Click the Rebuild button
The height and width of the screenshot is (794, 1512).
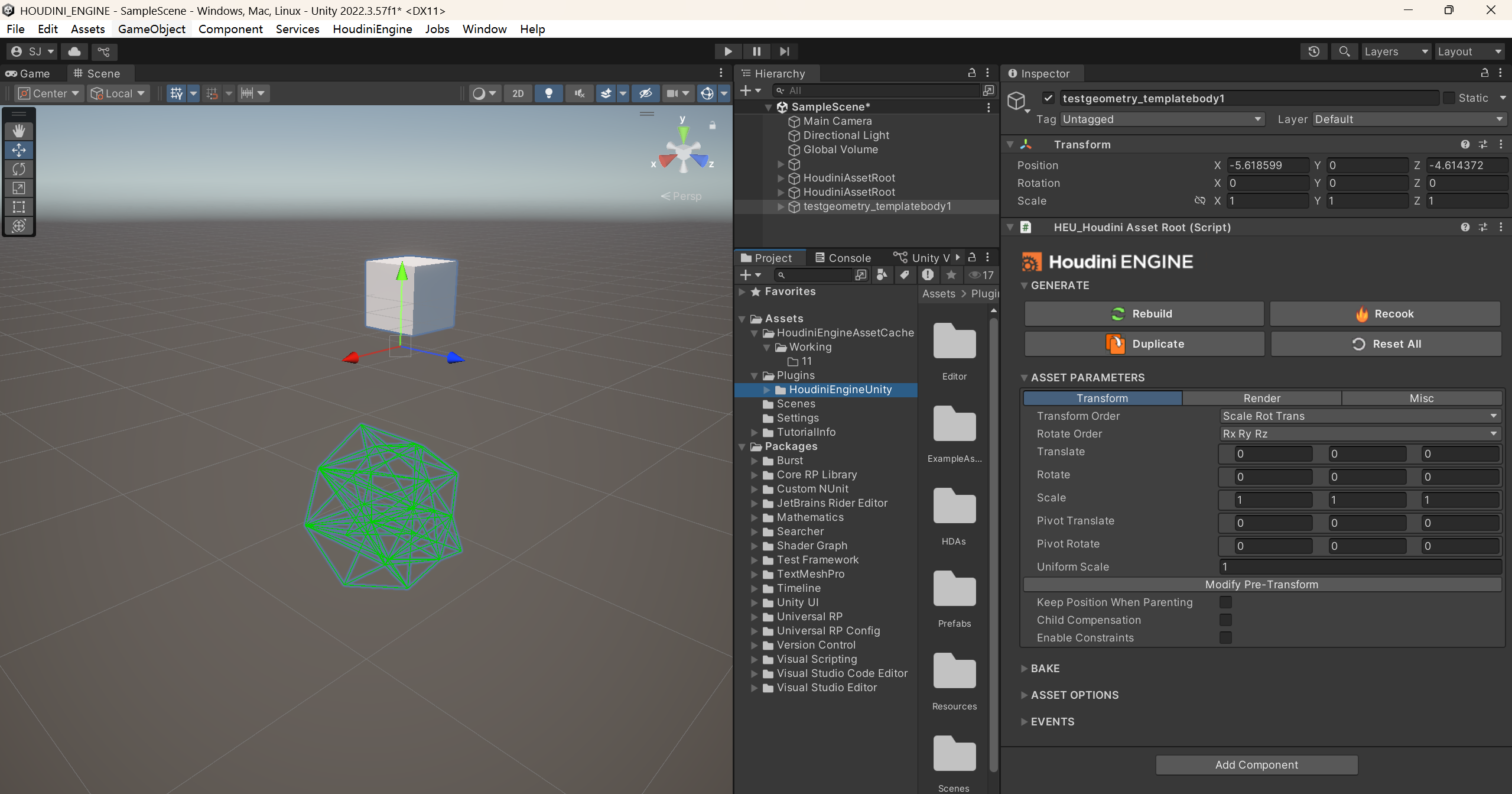point(1143,313)
